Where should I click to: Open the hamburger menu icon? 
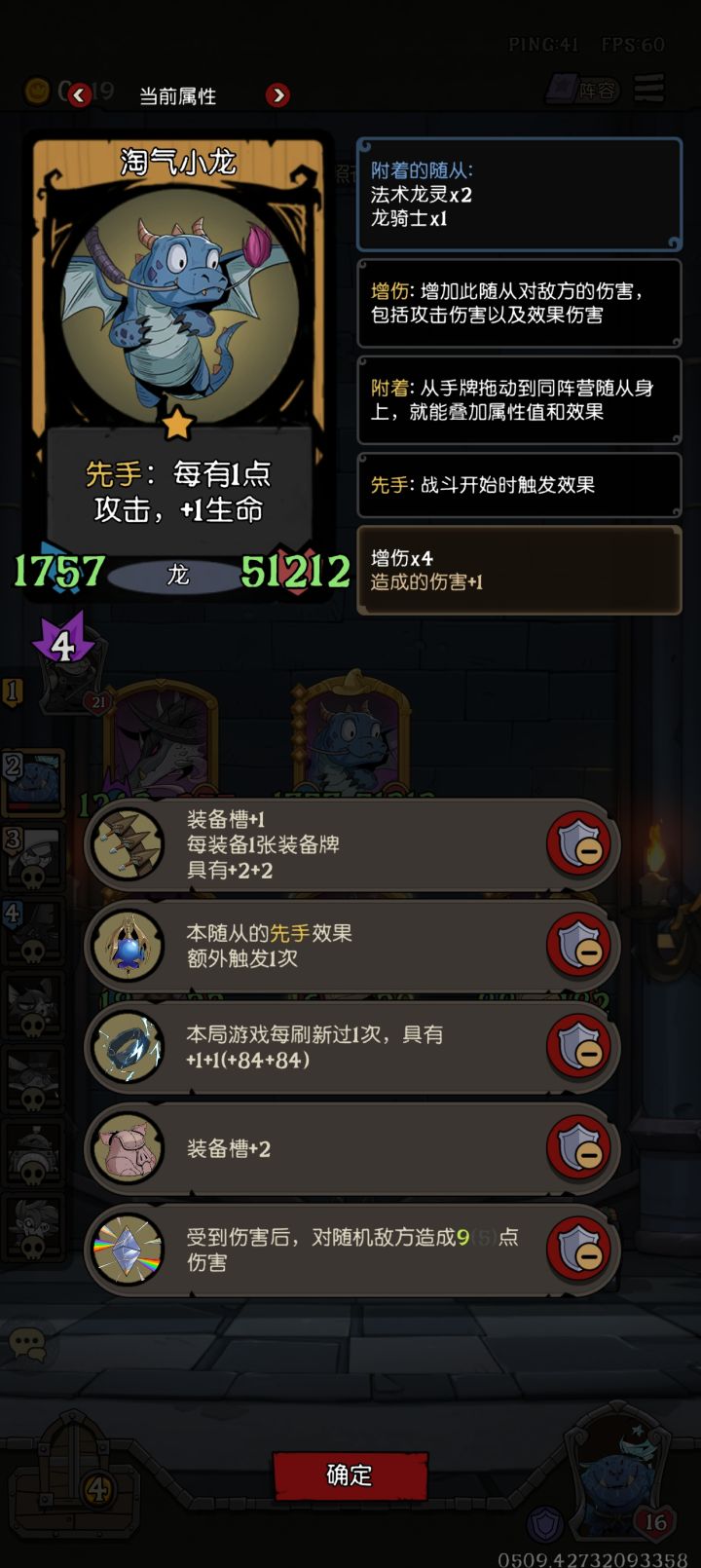[649, 89]
